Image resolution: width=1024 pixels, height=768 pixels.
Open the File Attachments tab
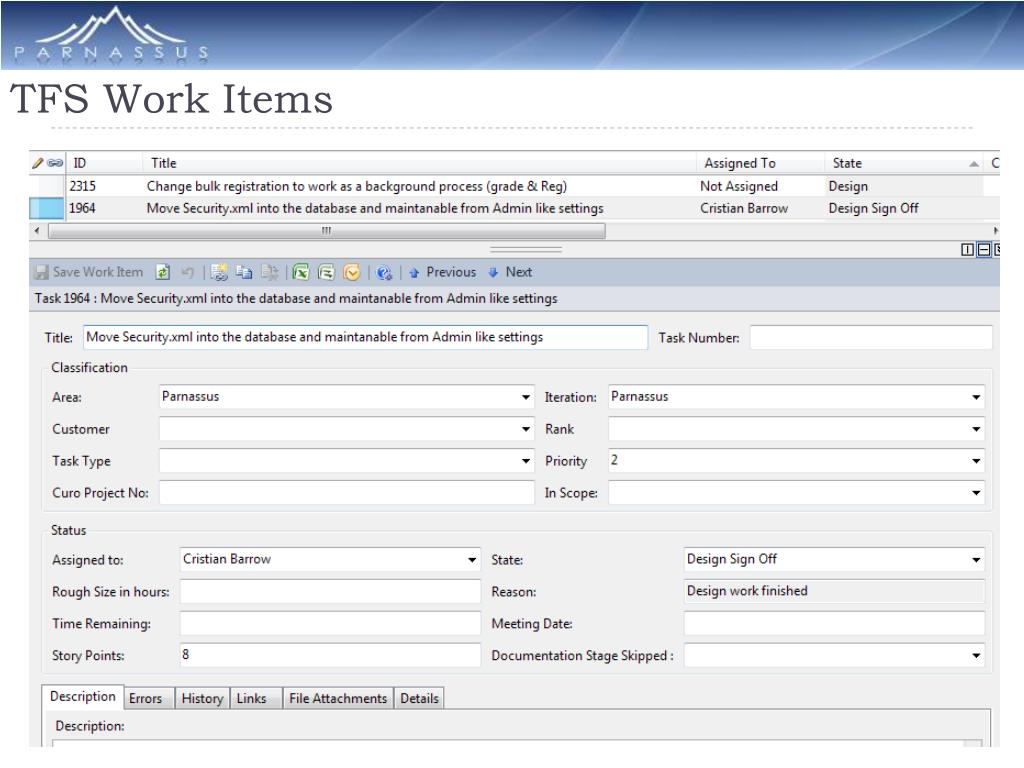[338, 699]
